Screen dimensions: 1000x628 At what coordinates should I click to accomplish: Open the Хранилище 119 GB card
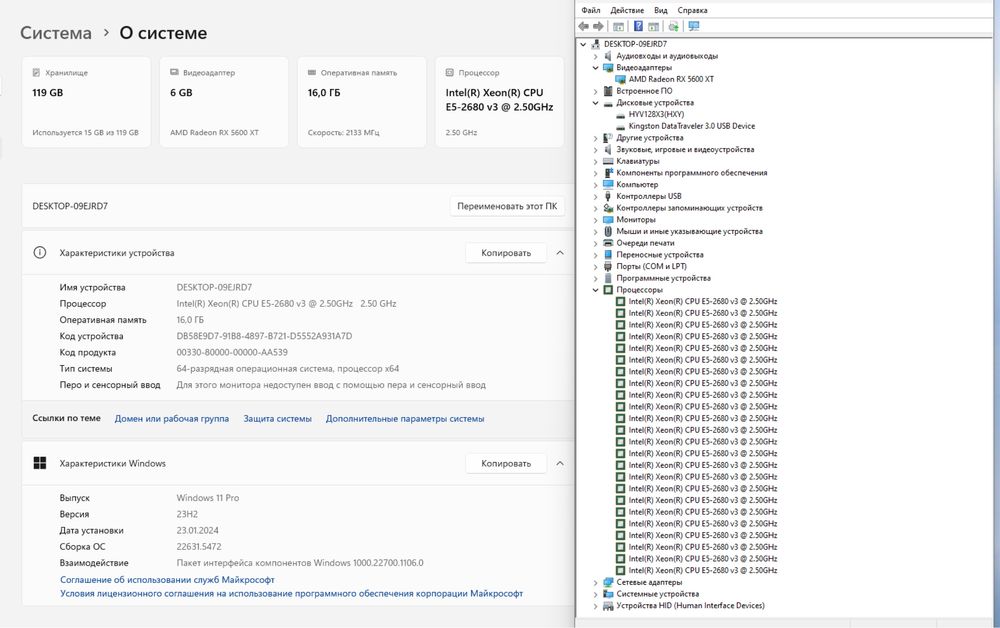click(x=86, y=102)
